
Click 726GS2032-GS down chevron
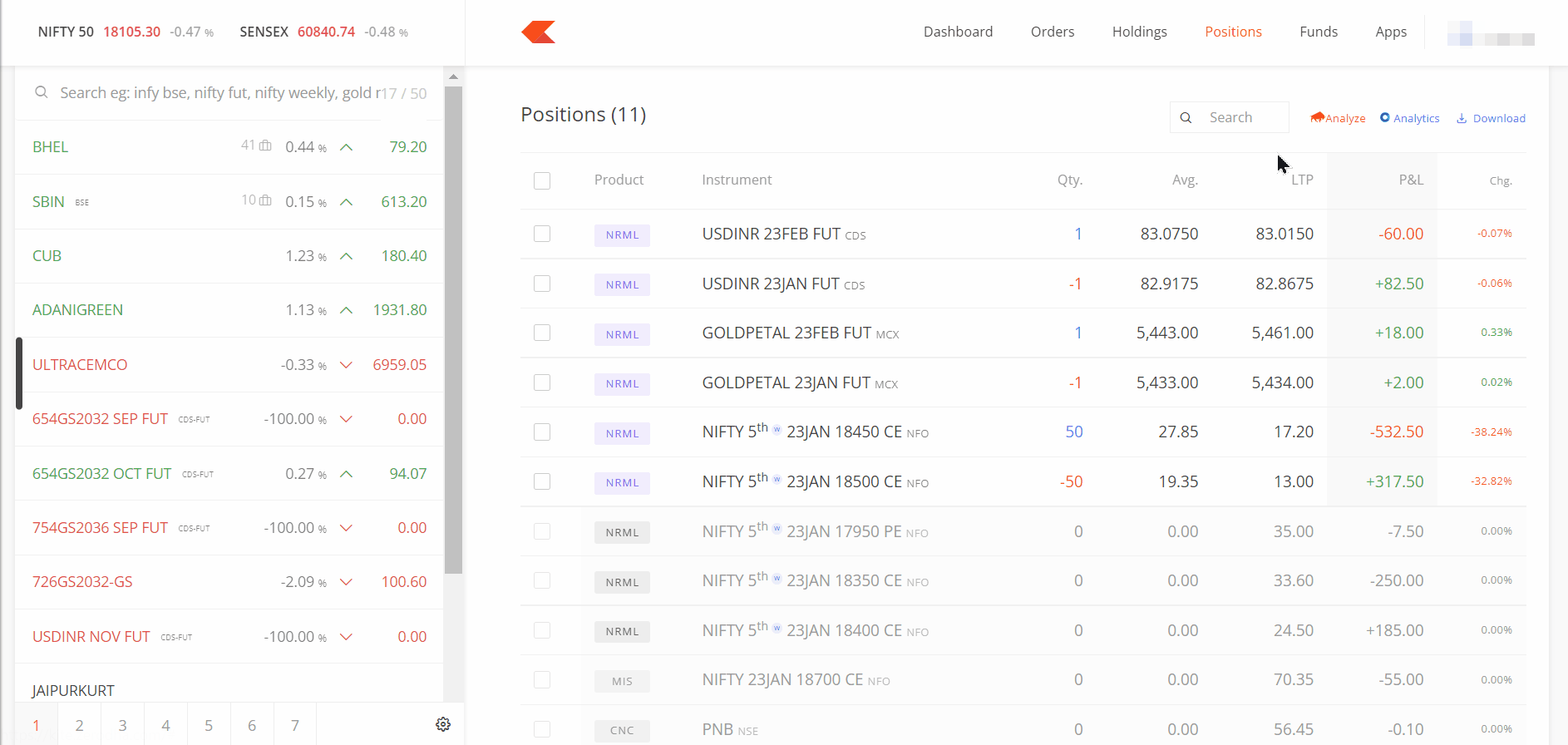click(347, 582)
